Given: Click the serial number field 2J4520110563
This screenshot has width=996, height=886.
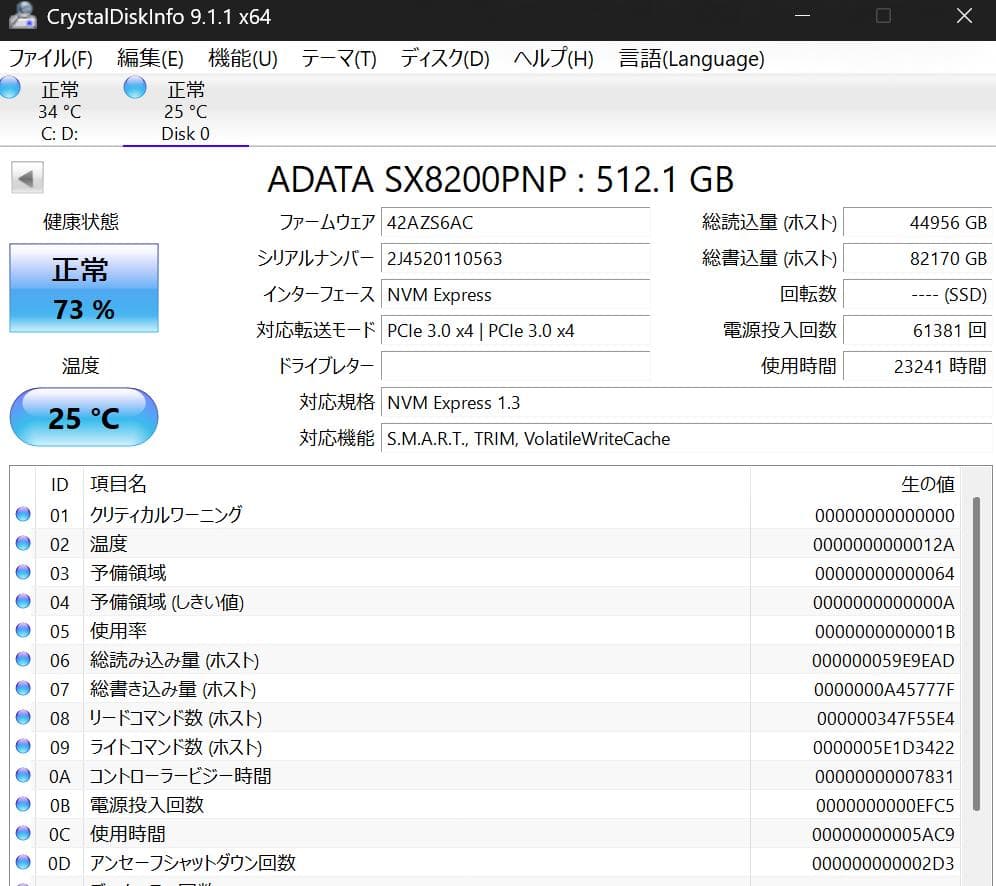Looking at the screenshot, I should click(x=515, y=258).
